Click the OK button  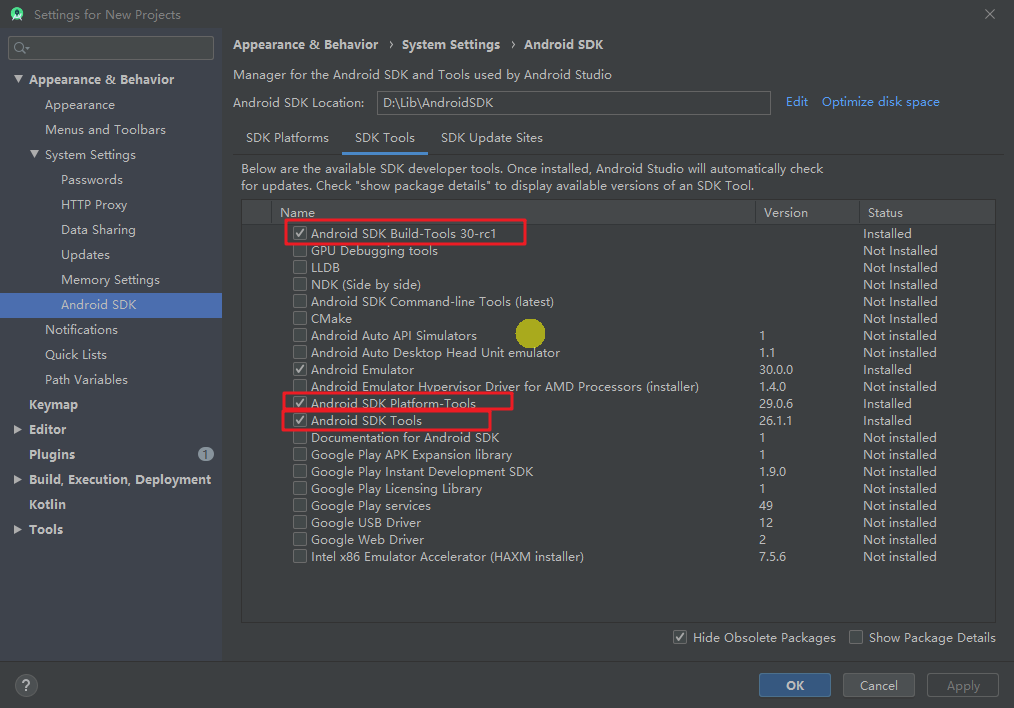(795, 685)
